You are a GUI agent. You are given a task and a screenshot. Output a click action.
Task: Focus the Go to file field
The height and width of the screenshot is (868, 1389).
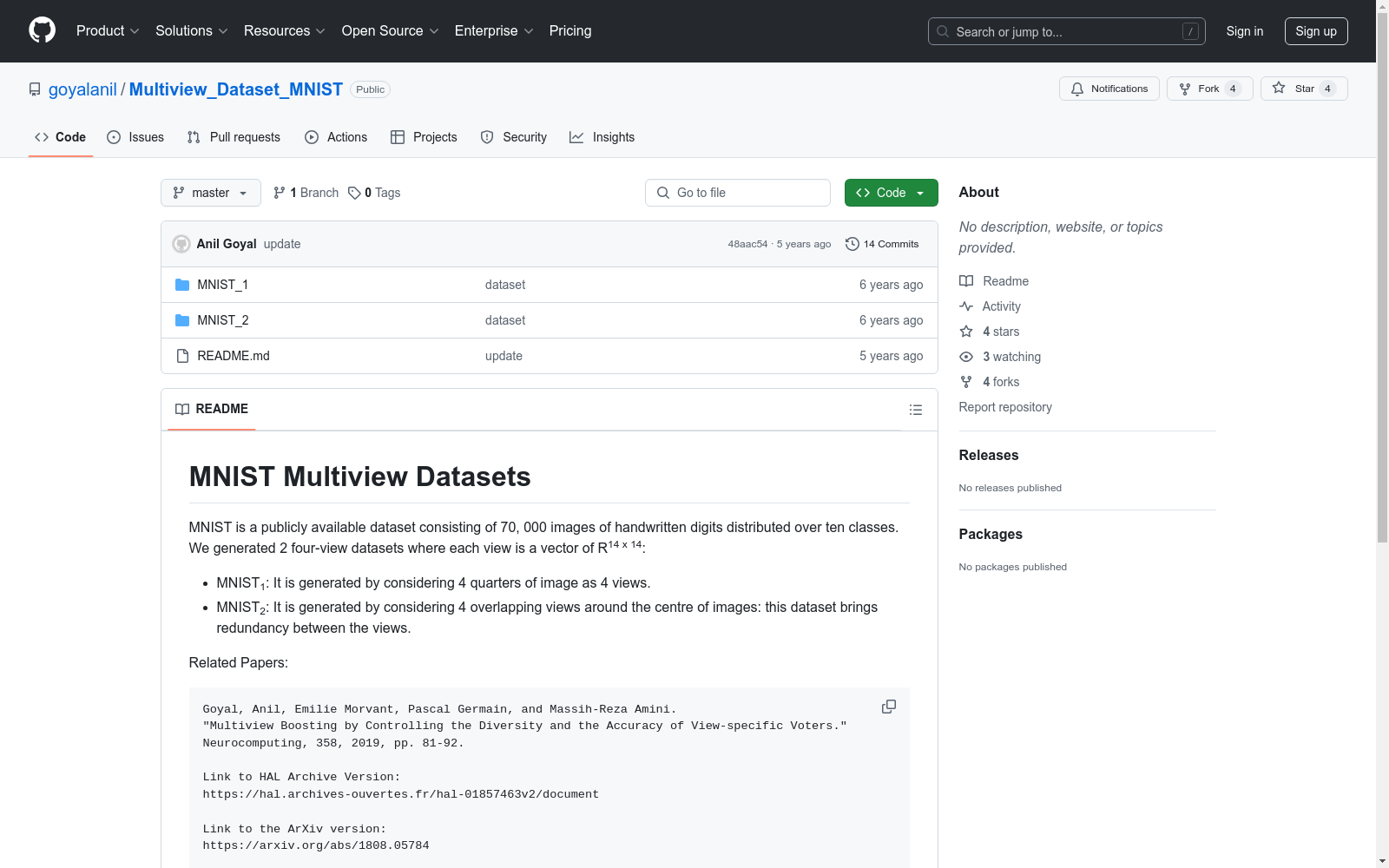(738, 193)
